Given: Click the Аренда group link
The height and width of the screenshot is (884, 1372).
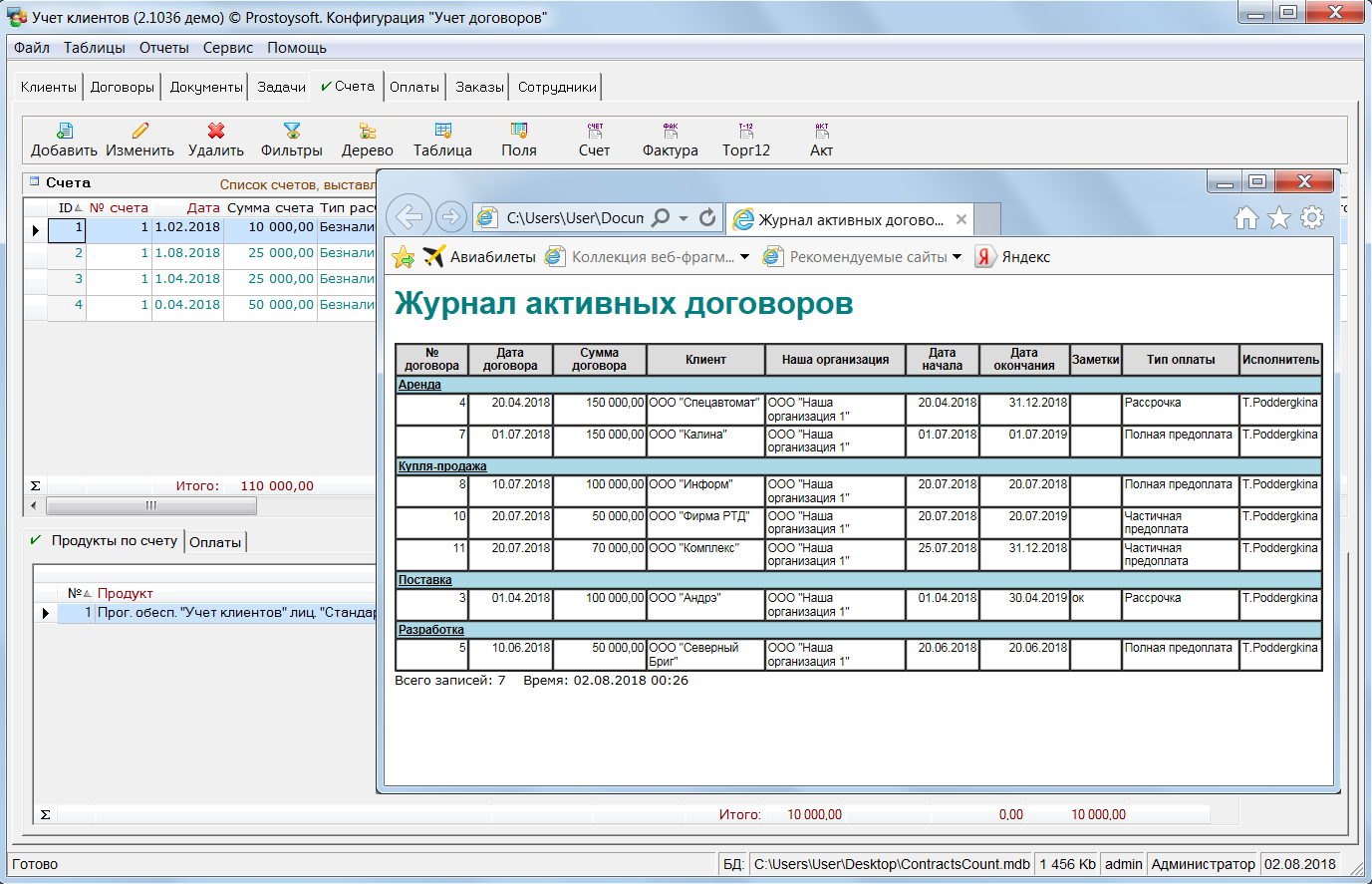Looking at the screenshot, I should click(419, 385).
